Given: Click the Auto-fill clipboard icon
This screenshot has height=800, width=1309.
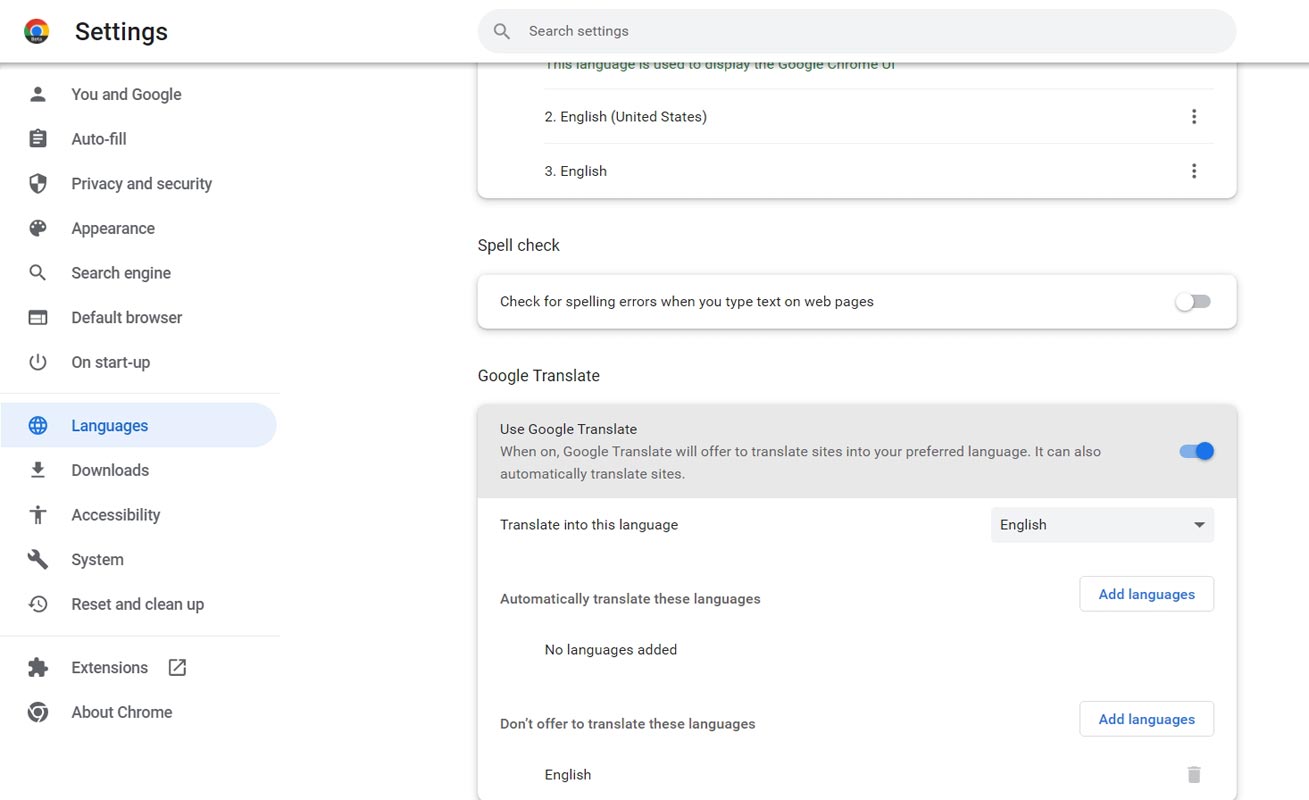Looking at the screenshot, I should [38, 139].
